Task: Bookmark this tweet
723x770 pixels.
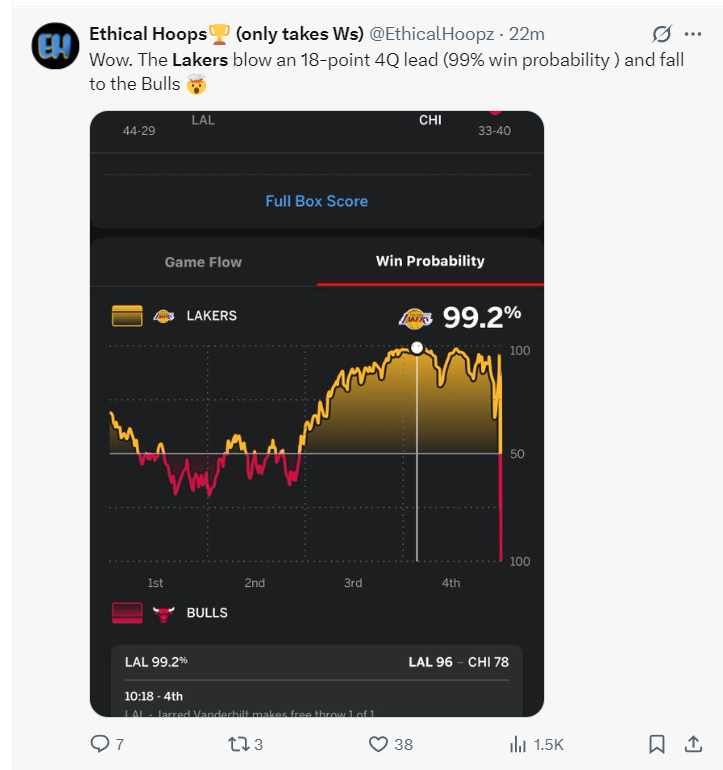Action: point(657,744)
